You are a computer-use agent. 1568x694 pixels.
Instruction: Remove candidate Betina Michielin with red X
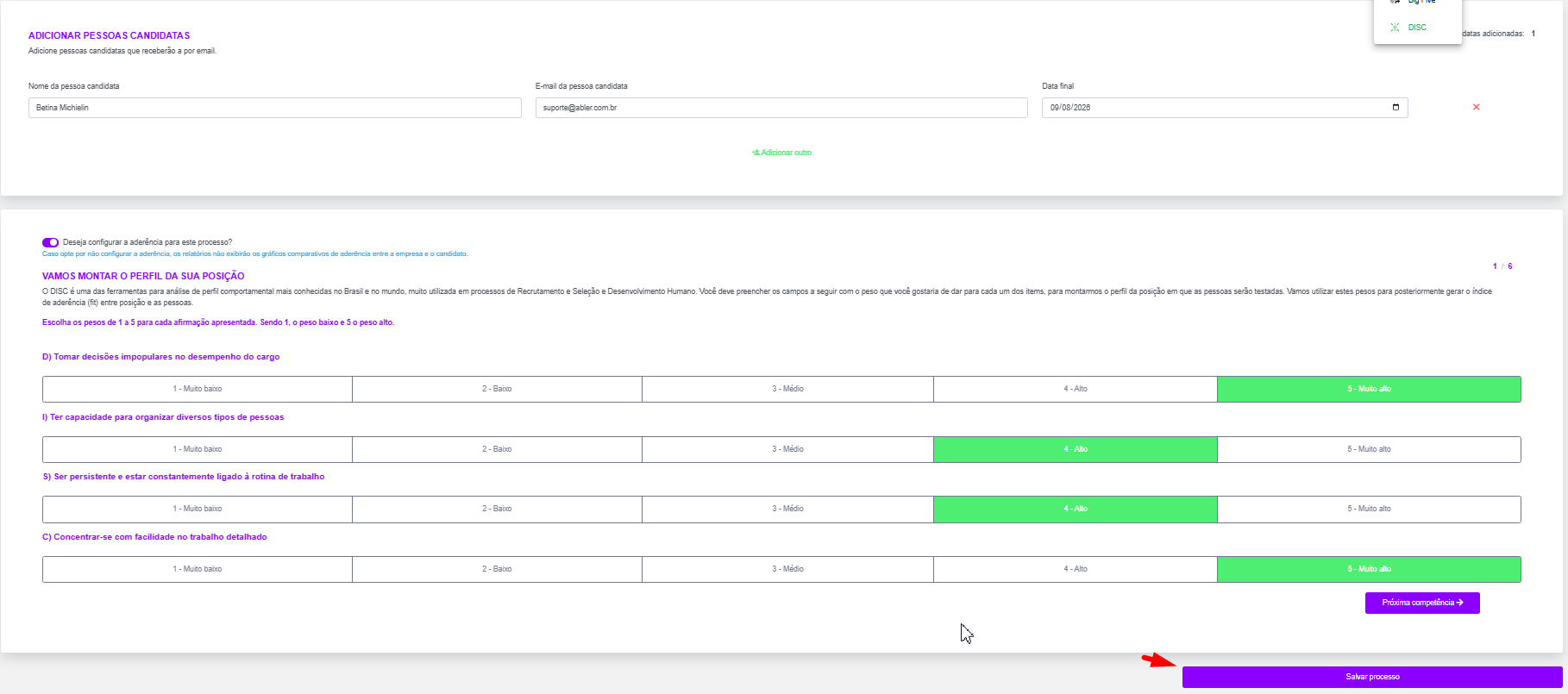(1476, 107)
